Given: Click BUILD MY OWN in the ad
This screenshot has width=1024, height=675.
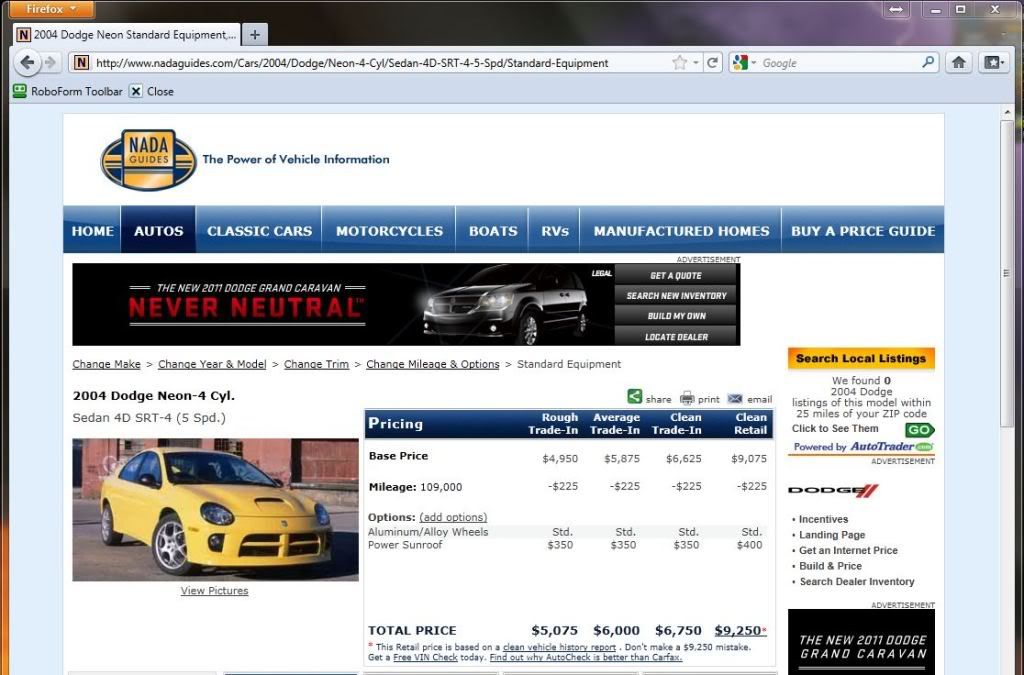Looking at the screenshot, I should click(675, 316).
